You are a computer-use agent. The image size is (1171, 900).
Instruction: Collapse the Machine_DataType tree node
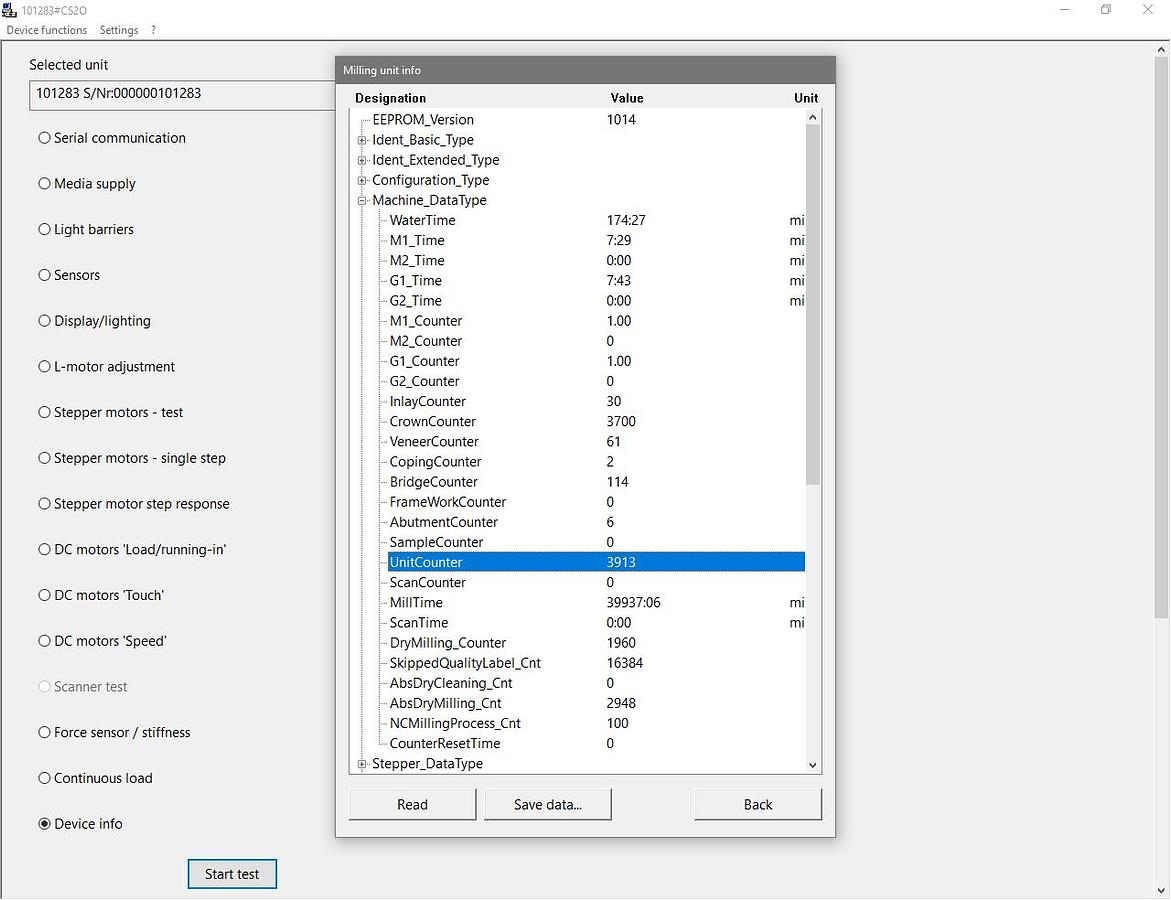point(362,200)
